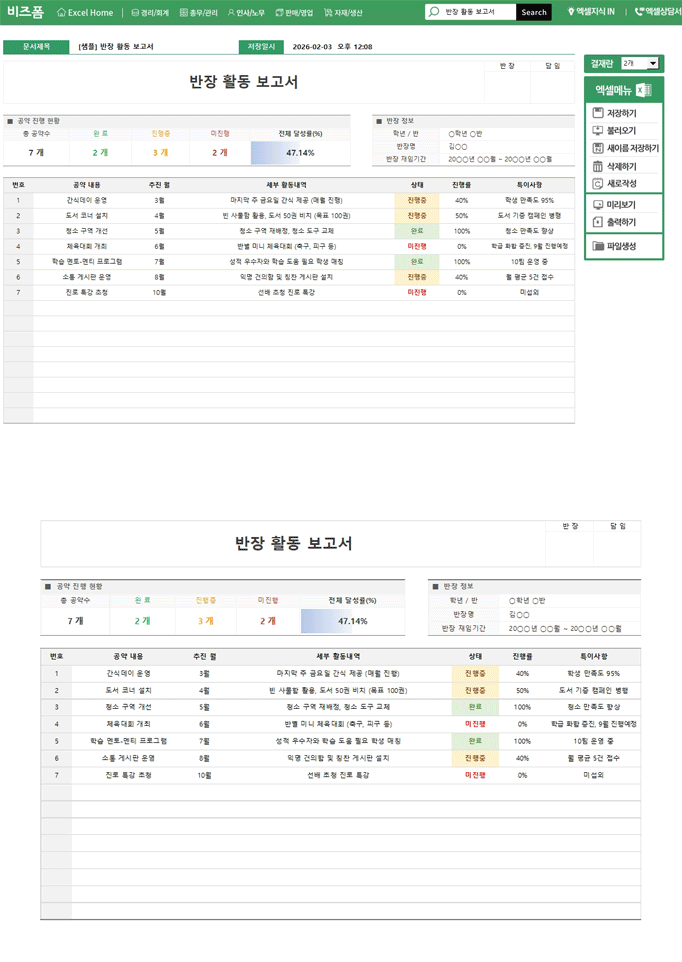Click the 출력하기 print icon
Image resolution: width=682 pixels, height=962 pixels.
(598, 223)
